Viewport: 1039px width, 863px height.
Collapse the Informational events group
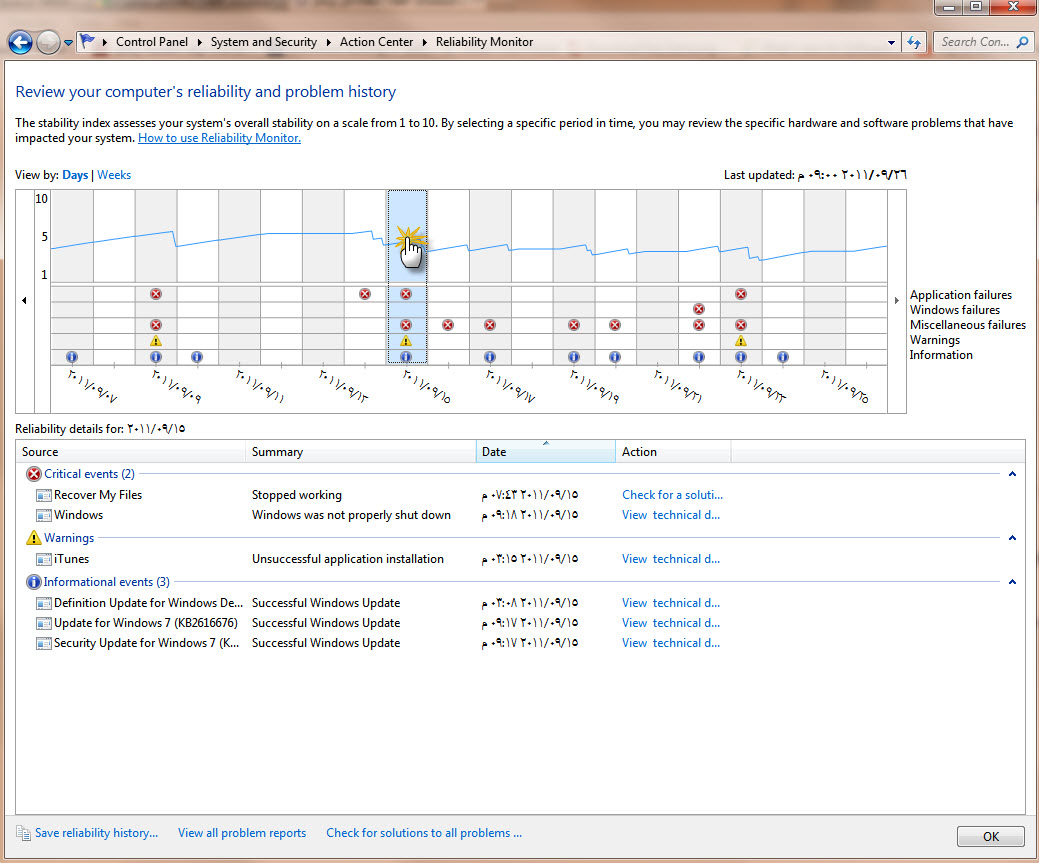(1012, 582)
